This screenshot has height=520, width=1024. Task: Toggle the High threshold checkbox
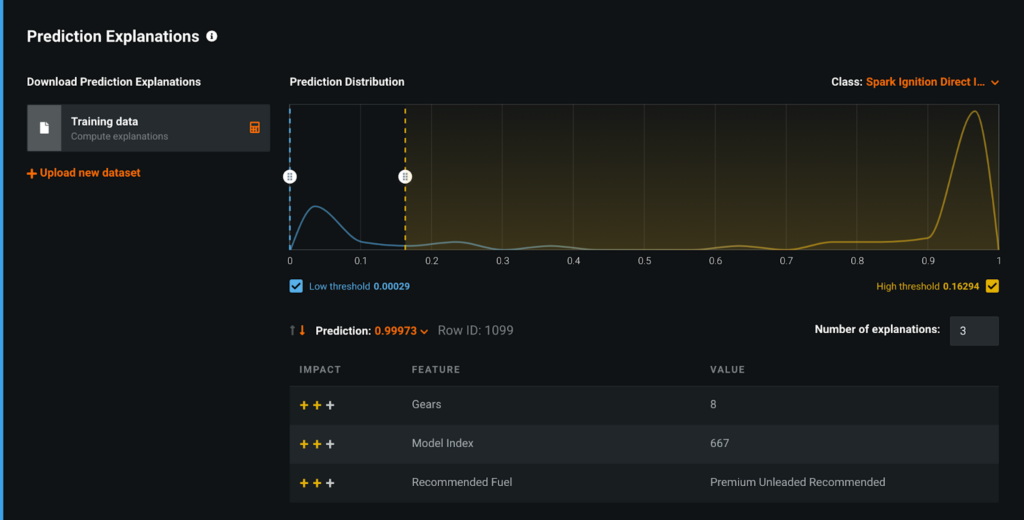click(992, 286)
